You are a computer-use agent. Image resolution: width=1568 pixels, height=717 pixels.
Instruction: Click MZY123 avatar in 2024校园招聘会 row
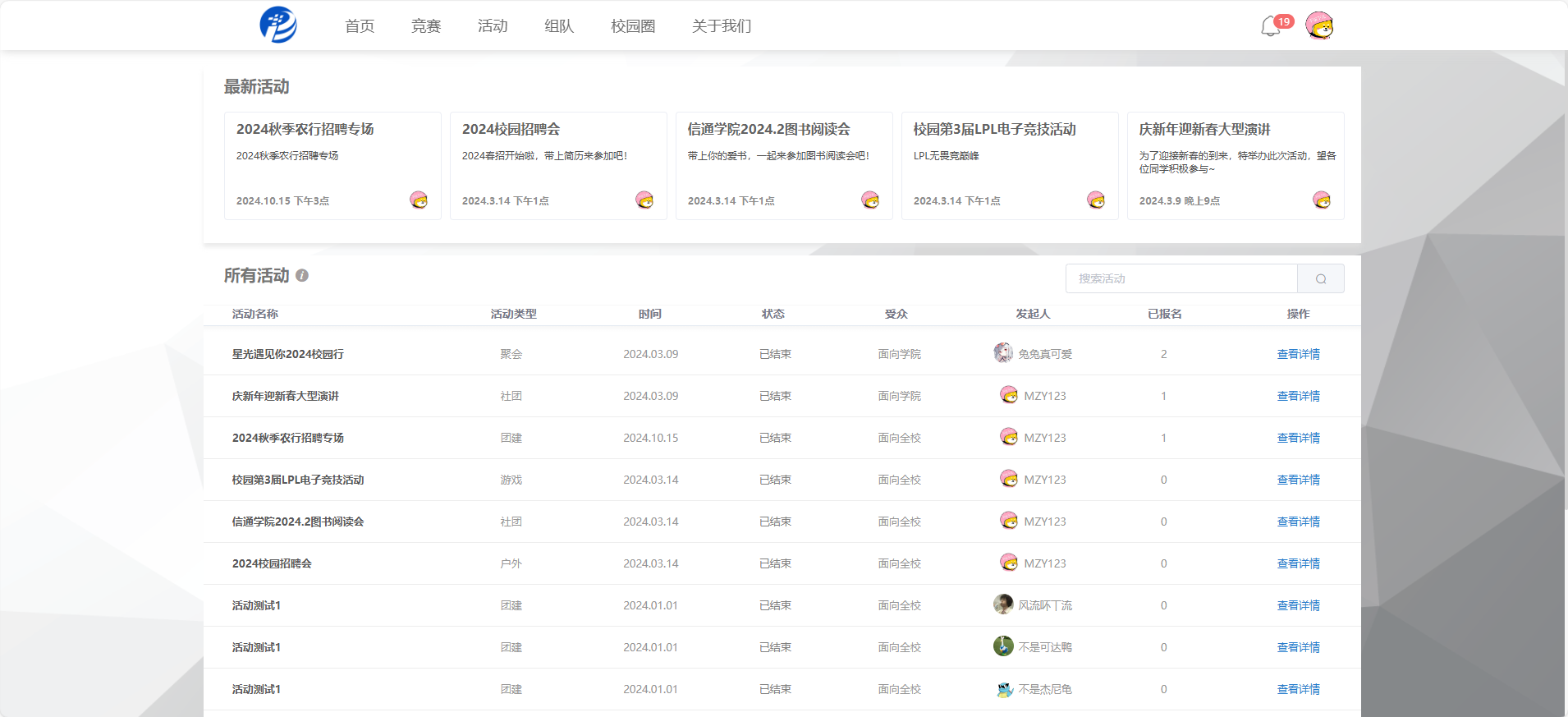pyautogui.click(x=1009, y=563)
